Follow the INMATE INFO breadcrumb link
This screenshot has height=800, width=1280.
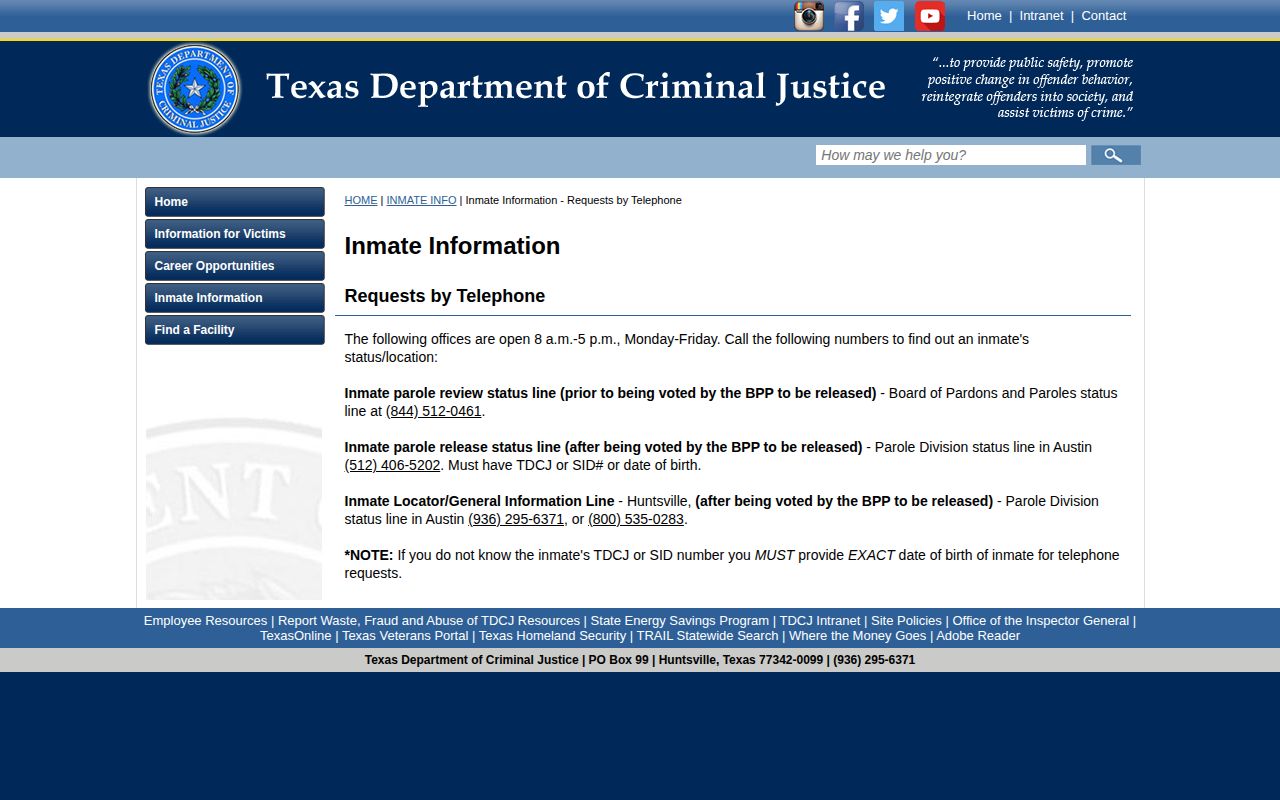[x=421, y=200]
